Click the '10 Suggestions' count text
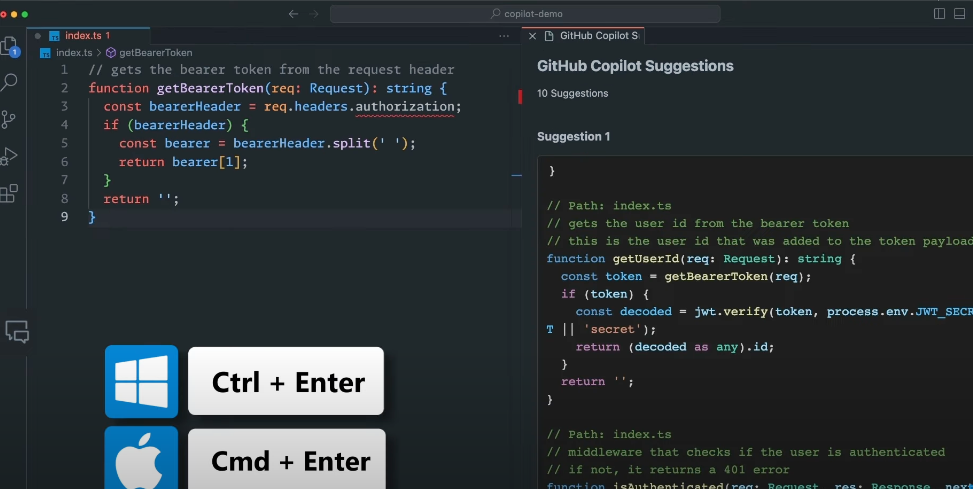 coord(572,93)
